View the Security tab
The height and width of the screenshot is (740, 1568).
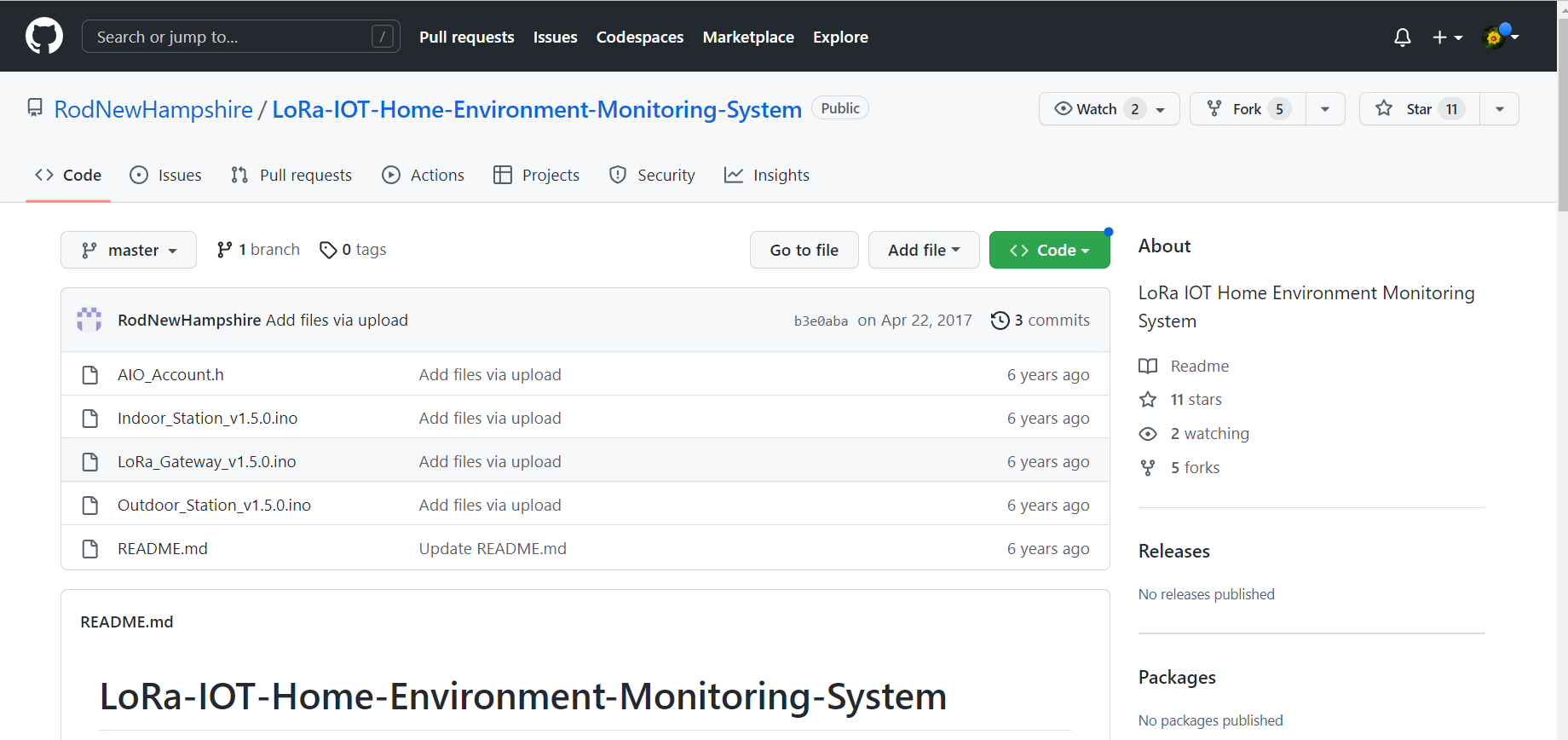click(x=653, y=175)
